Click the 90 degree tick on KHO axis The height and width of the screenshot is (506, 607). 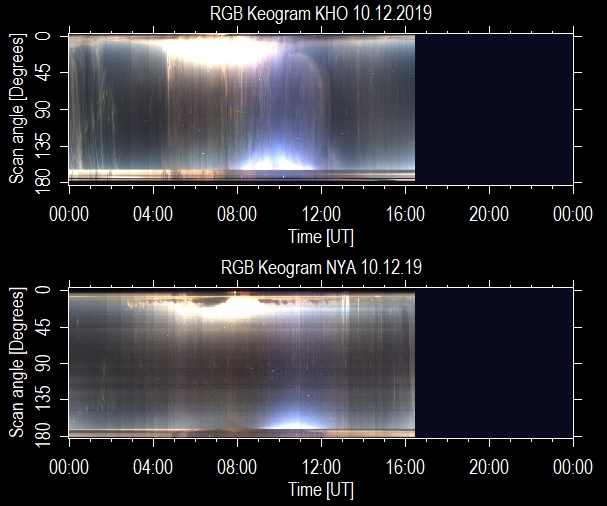point(45,109)
